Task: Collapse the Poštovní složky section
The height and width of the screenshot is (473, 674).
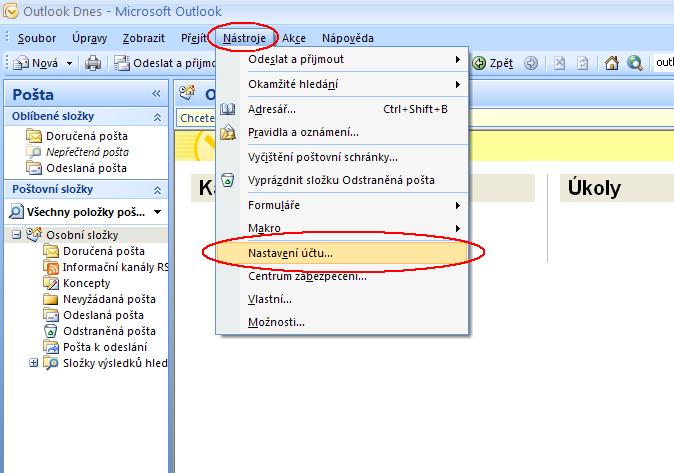Action: tap(157, 190)
